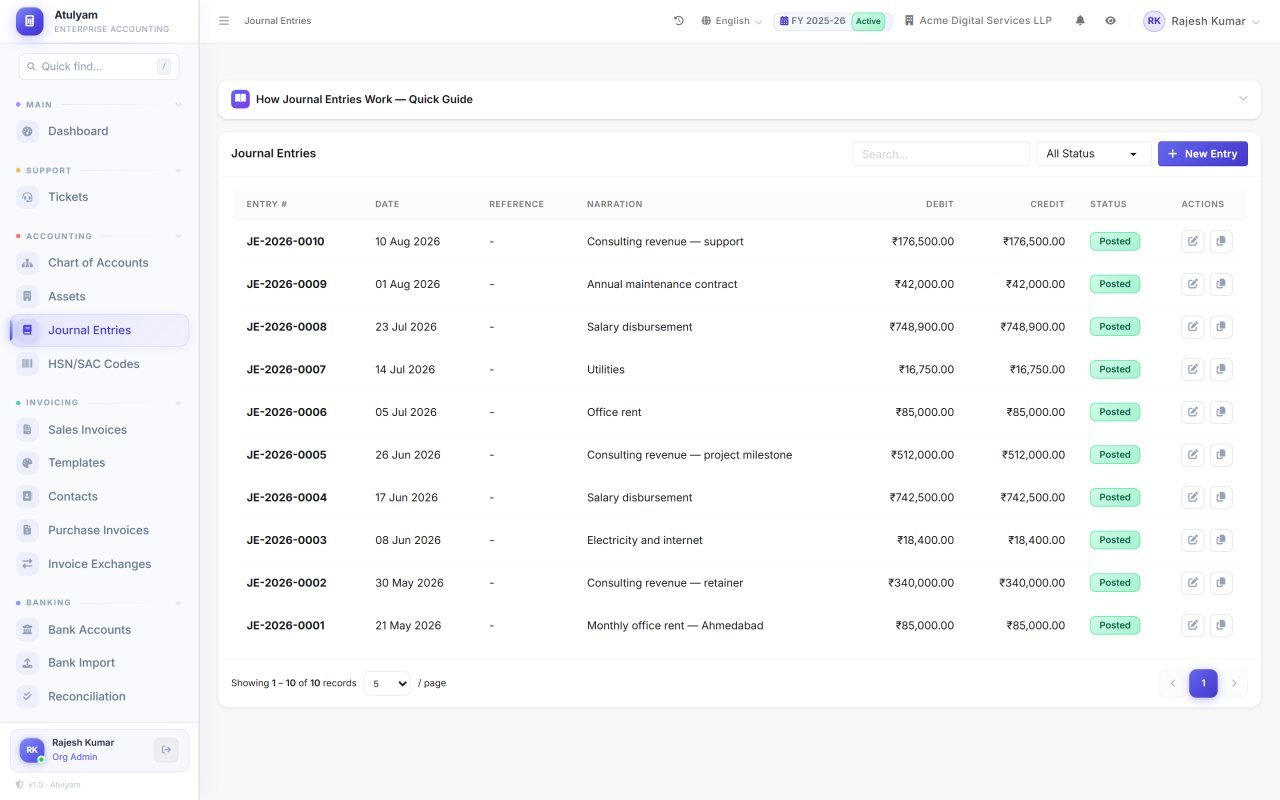Change the records per page dropdown
1280x800 pixels.
tap(387, 683)
